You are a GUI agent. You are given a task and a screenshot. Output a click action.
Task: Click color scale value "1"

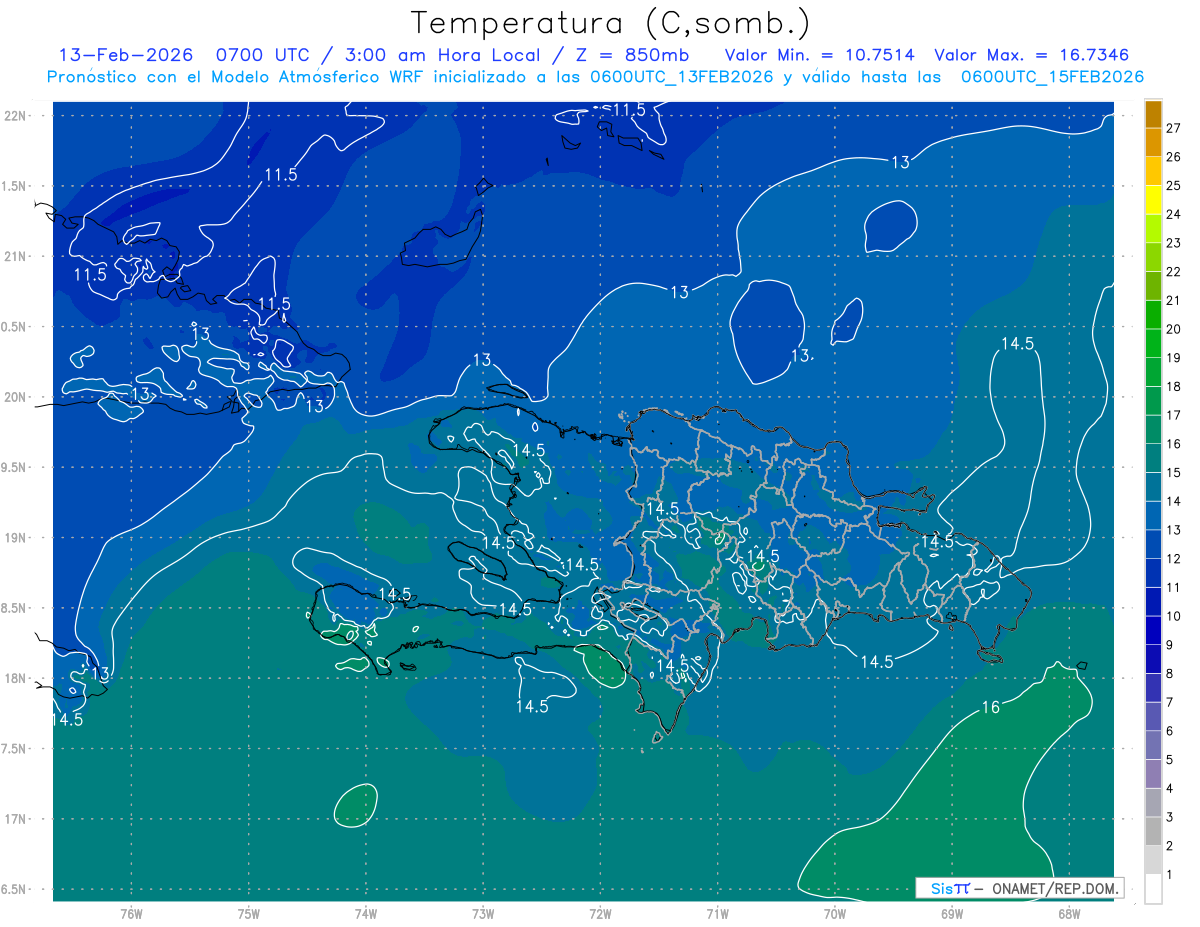coord(1170,874)
